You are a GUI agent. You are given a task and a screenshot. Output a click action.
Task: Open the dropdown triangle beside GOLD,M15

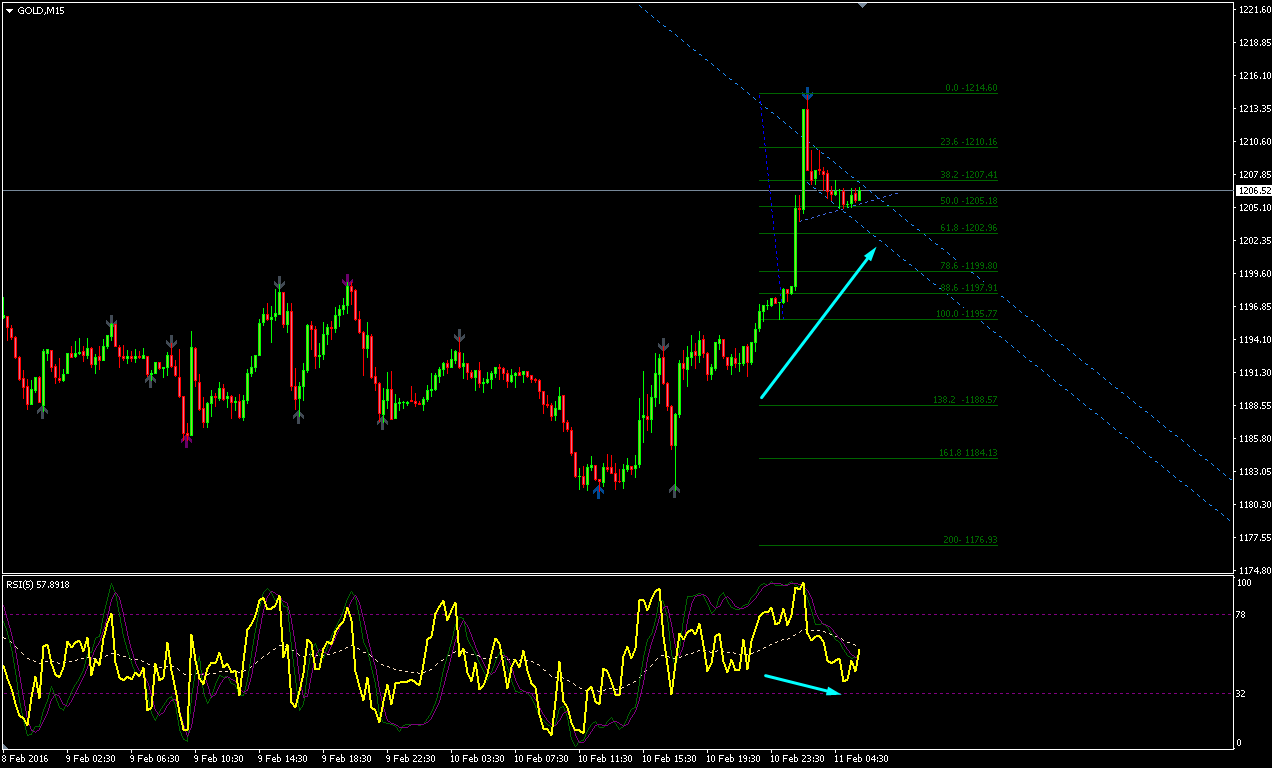coord(10,10)
